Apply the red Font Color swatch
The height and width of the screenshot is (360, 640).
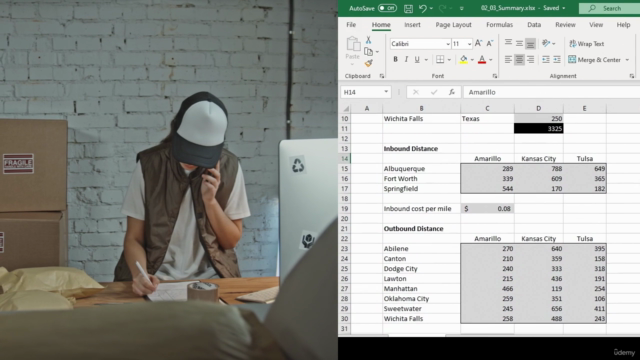482,60
